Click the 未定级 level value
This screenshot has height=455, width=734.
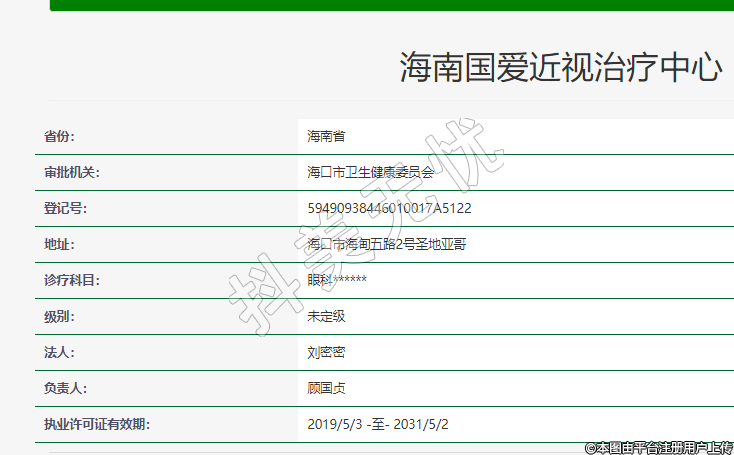pos(326,316)
